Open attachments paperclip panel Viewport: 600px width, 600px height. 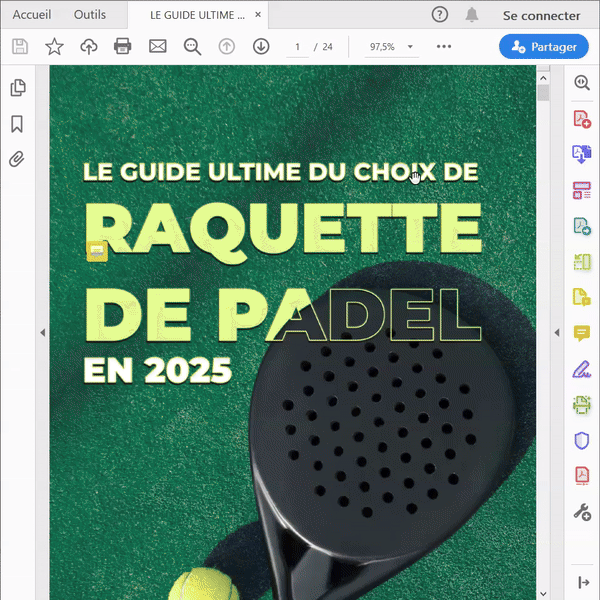(17, 159)
